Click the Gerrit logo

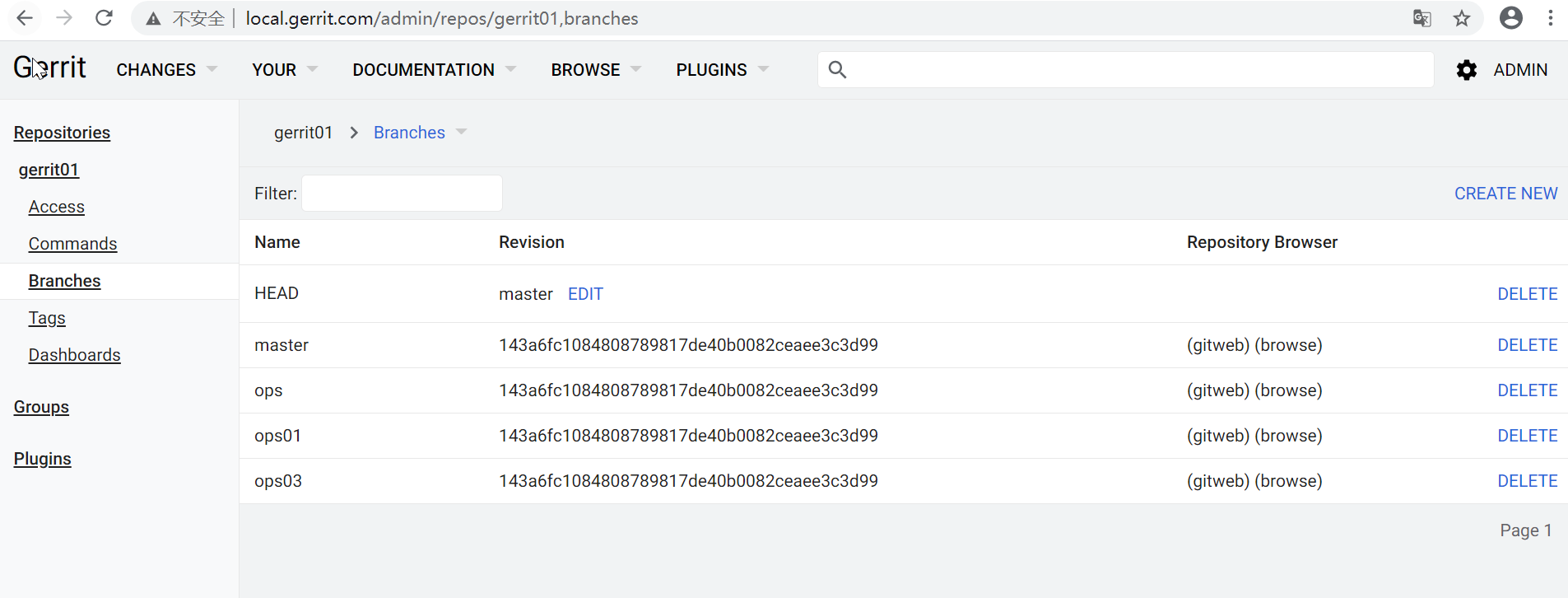tap(49, 68)
